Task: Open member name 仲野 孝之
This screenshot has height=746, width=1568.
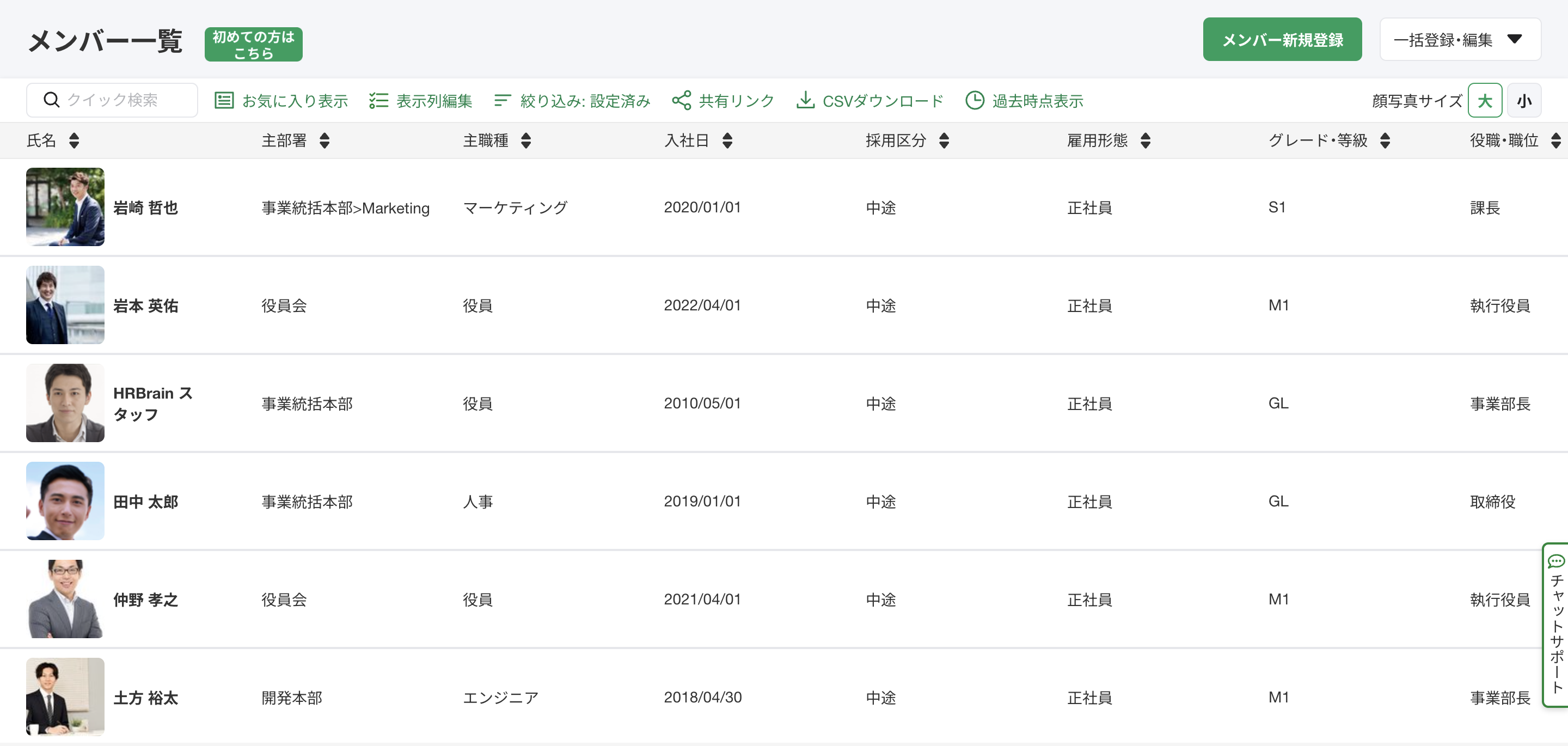Action: (145, 600)
